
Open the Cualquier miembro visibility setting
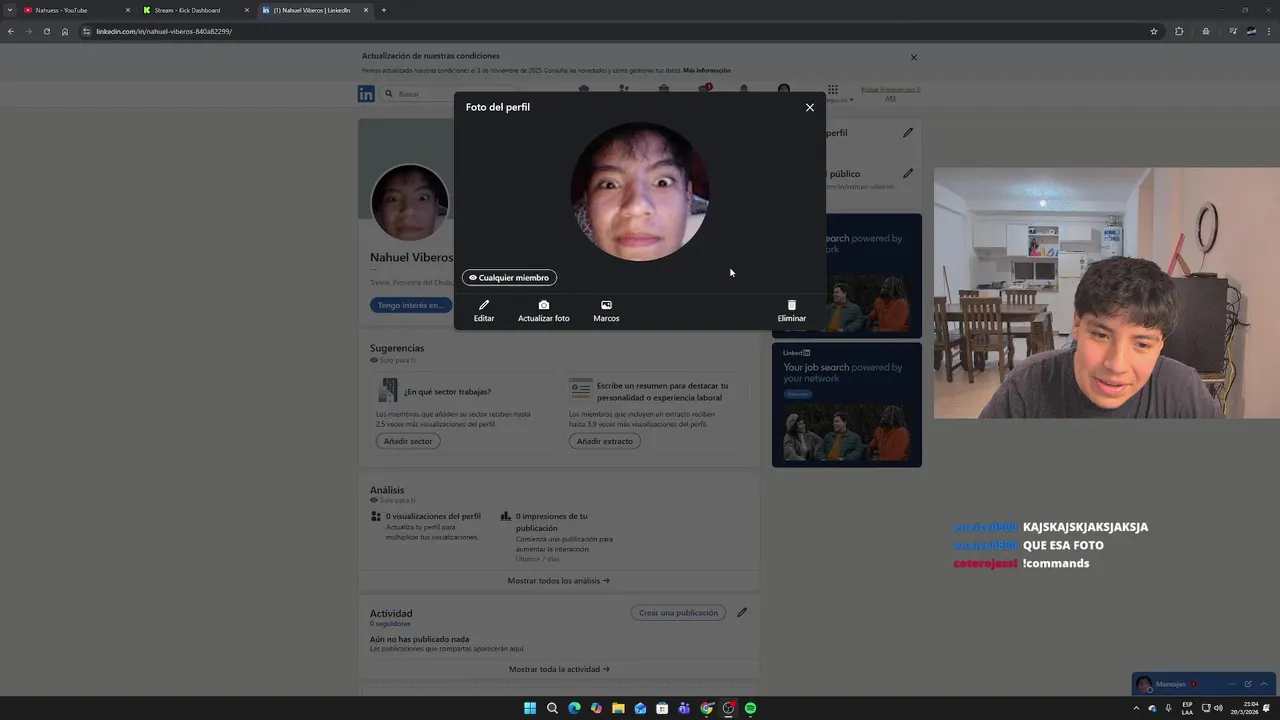pyautogui.click(x=509, y=278)
